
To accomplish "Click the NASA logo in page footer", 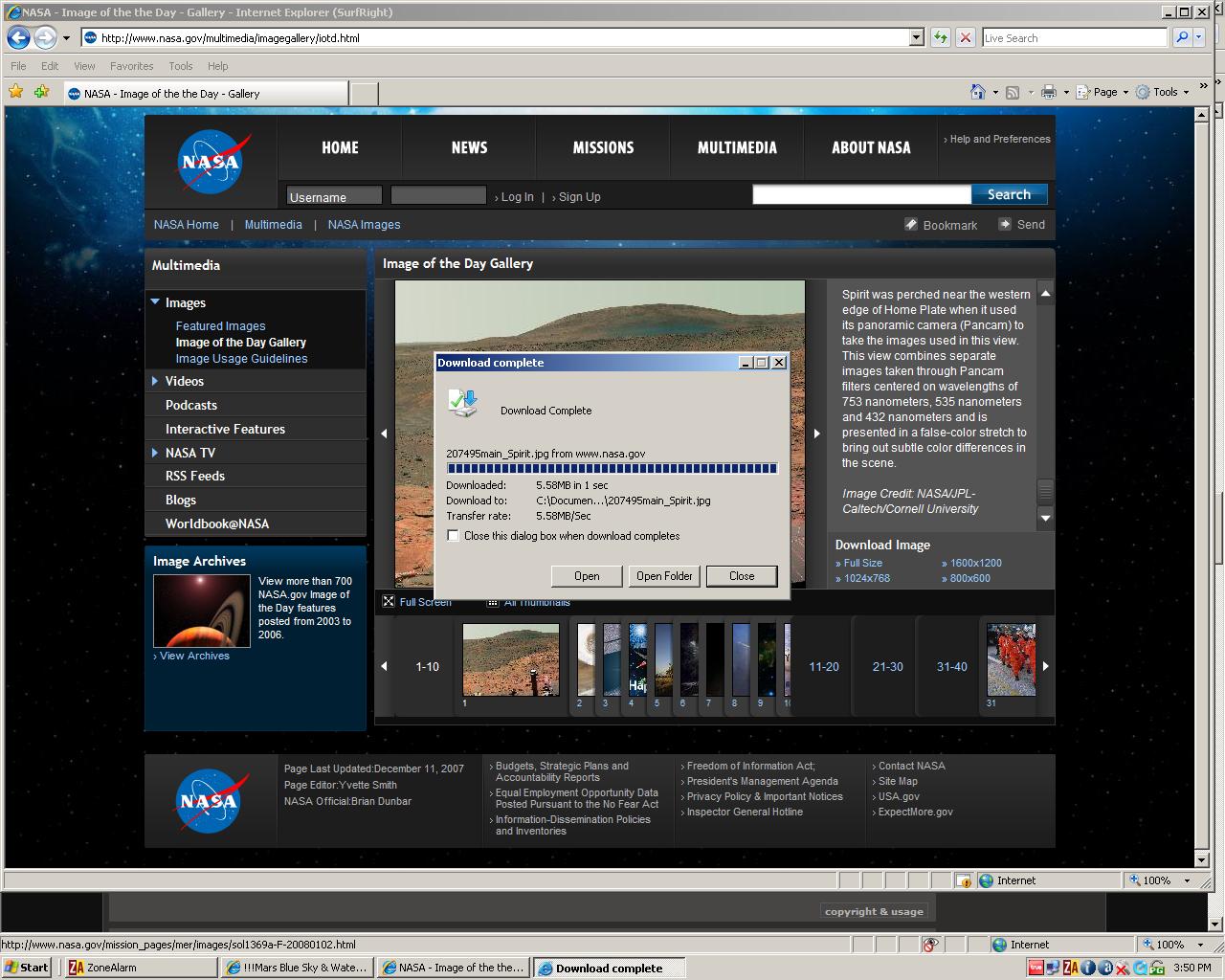I will 212,801.
